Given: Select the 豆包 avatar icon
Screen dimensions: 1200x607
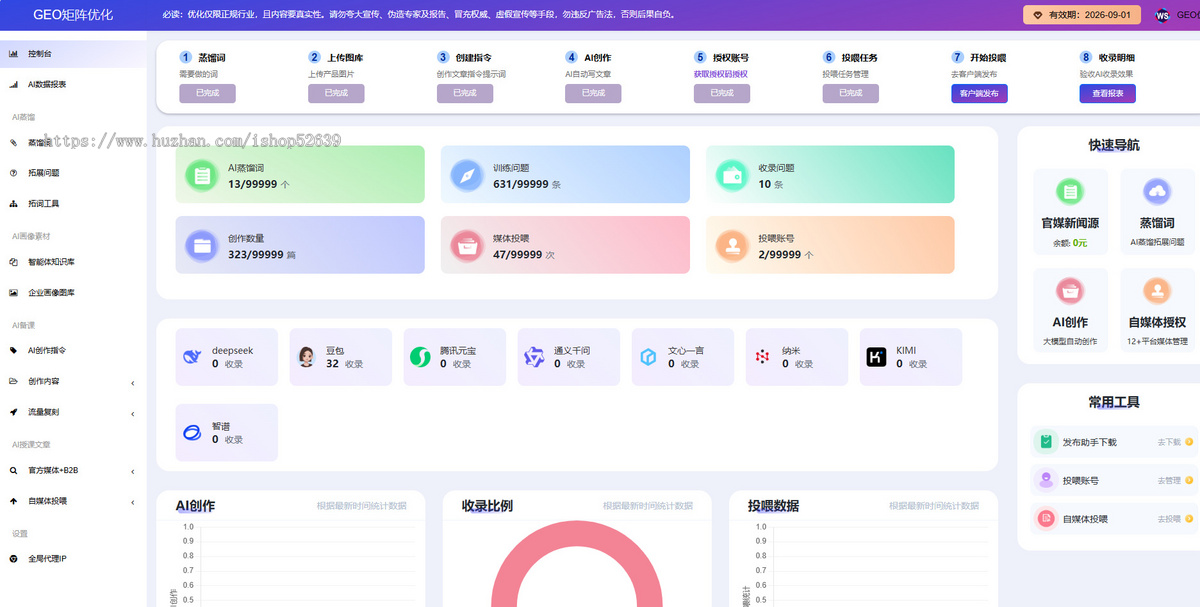Looking at the screenshot, I should [307, 357].
